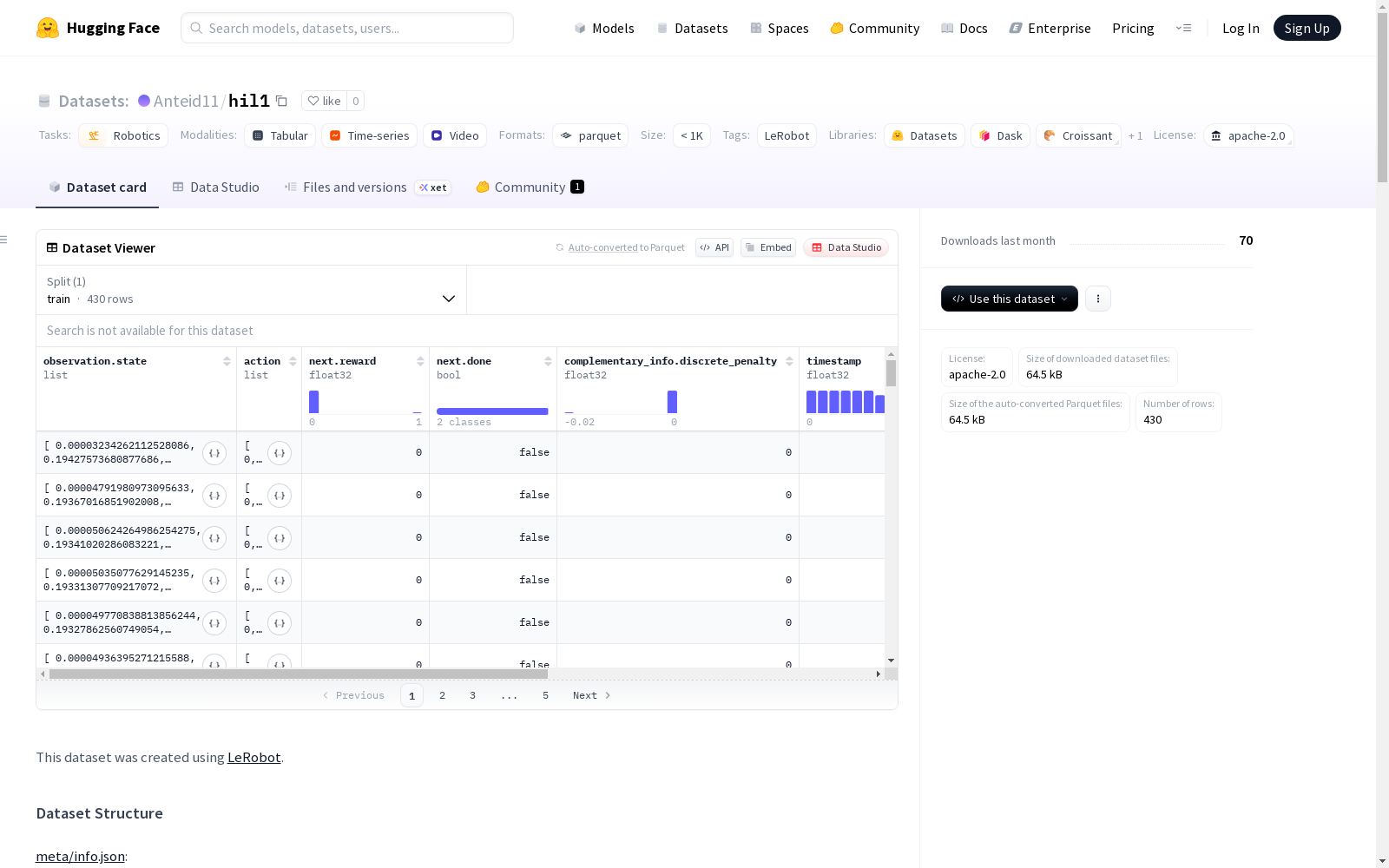The image size is (1389, 868).
Task: Open the meta/info.json link
Action: (x=80, y=856)
